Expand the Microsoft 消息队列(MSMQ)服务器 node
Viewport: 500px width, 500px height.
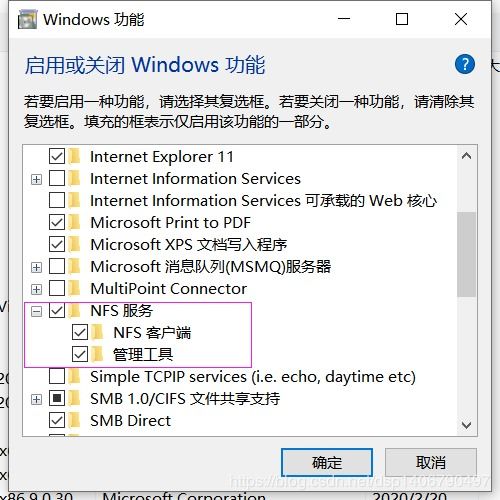click(x=36, y=267)
